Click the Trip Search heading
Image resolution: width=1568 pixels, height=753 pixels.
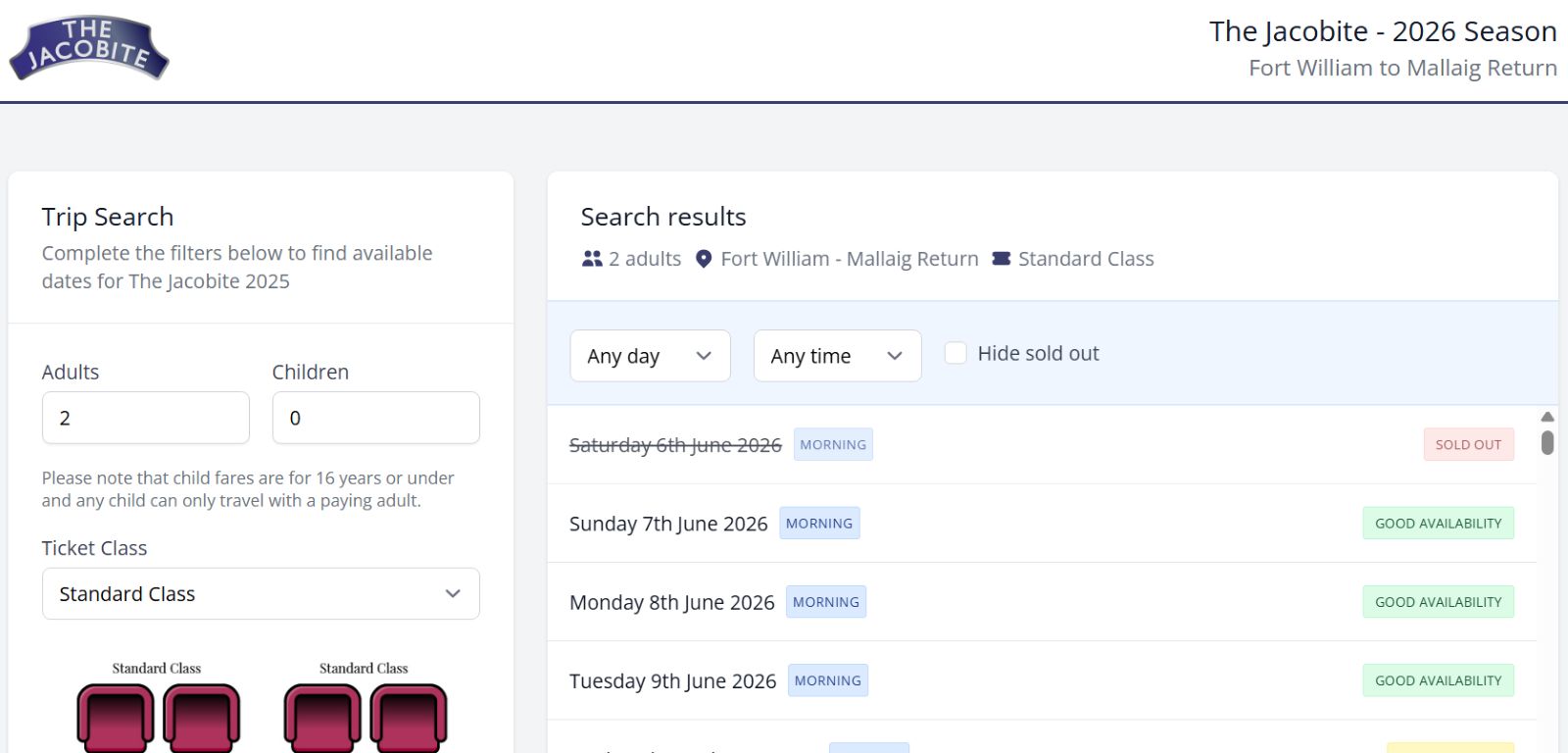[x=108, y=217]
